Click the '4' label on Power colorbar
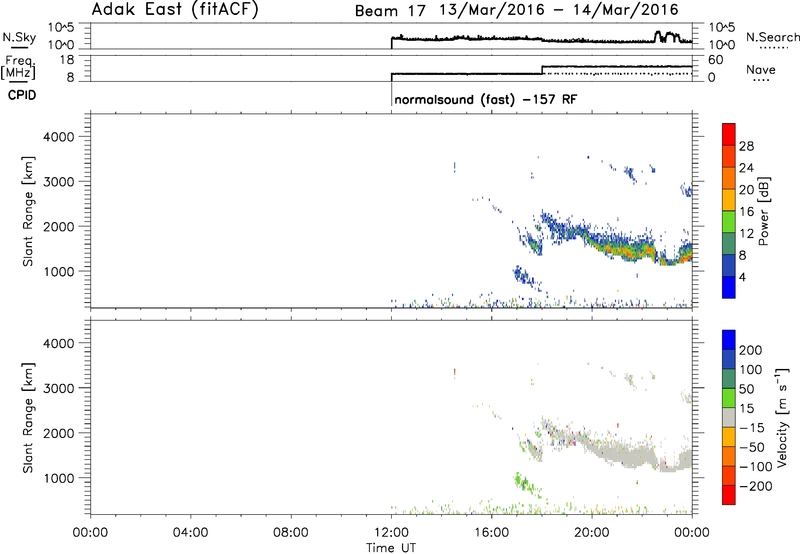The height and width of the screenshot is (554, 800). click(742, 277)
